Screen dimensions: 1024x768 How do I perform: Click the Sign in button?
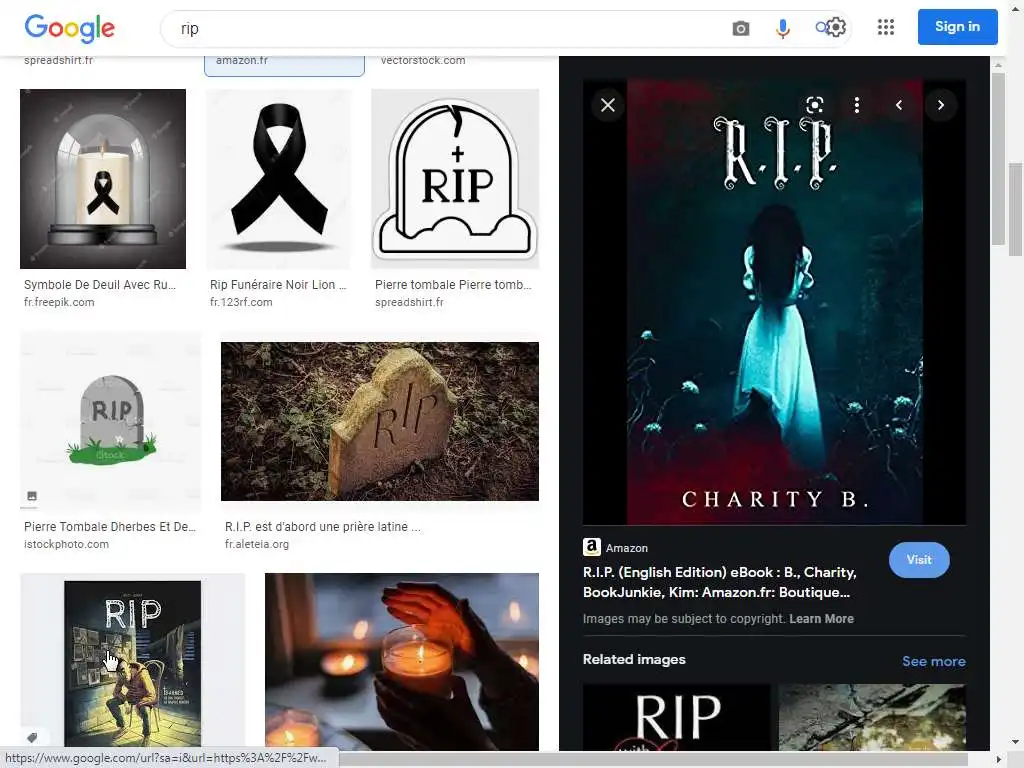click(957, 27)
